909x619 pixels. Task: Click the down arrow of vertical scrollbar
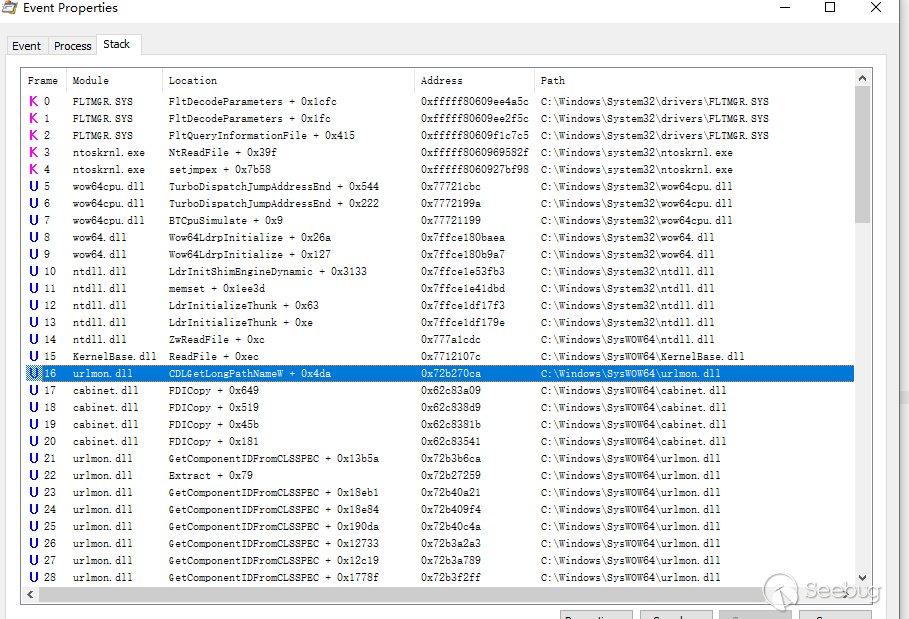click(x=863, y=578)
